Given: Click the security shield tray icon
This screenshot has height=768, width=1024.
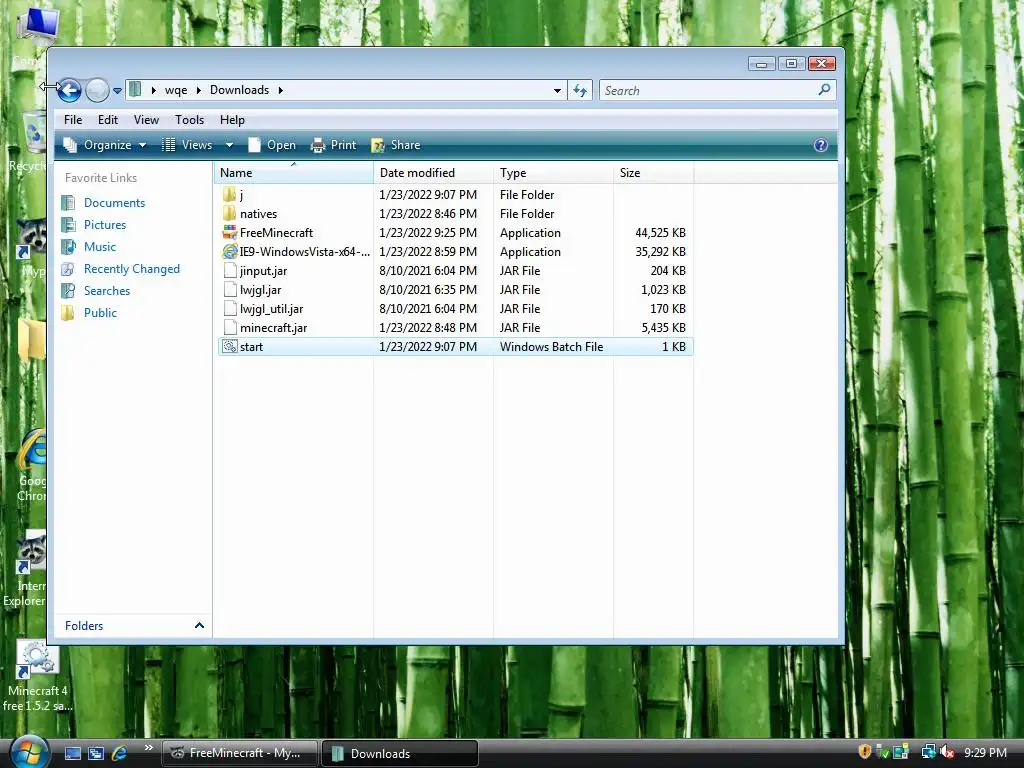Looking at the screenshot, I should (865, 752).
